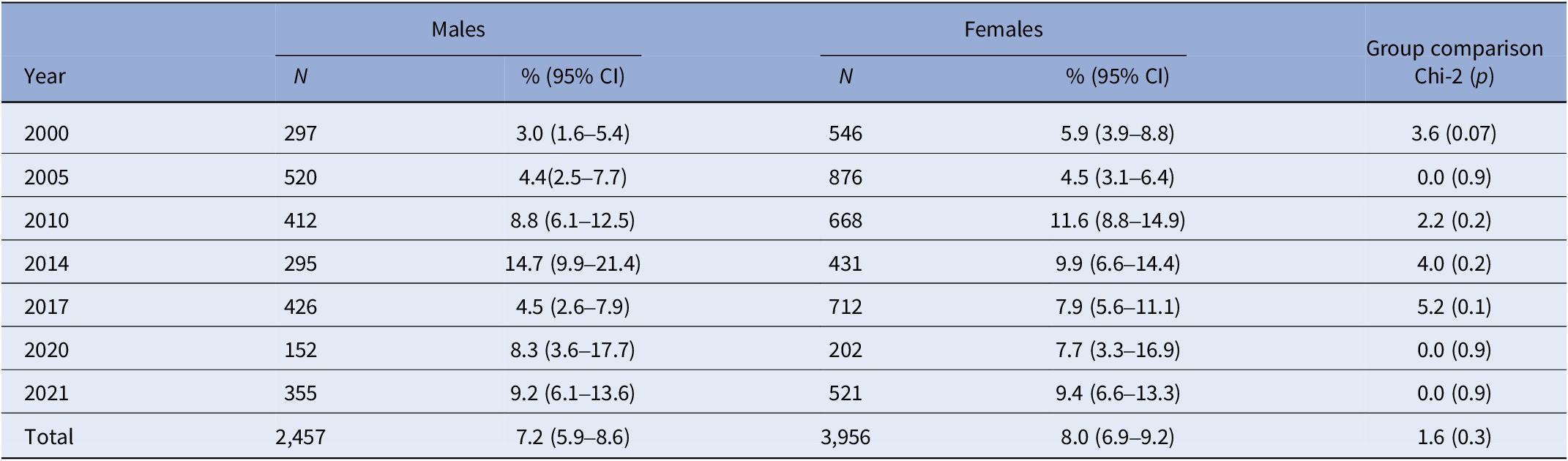Click the 2021 females value 9.4 (6.6–13.3)

(1117, 394)
